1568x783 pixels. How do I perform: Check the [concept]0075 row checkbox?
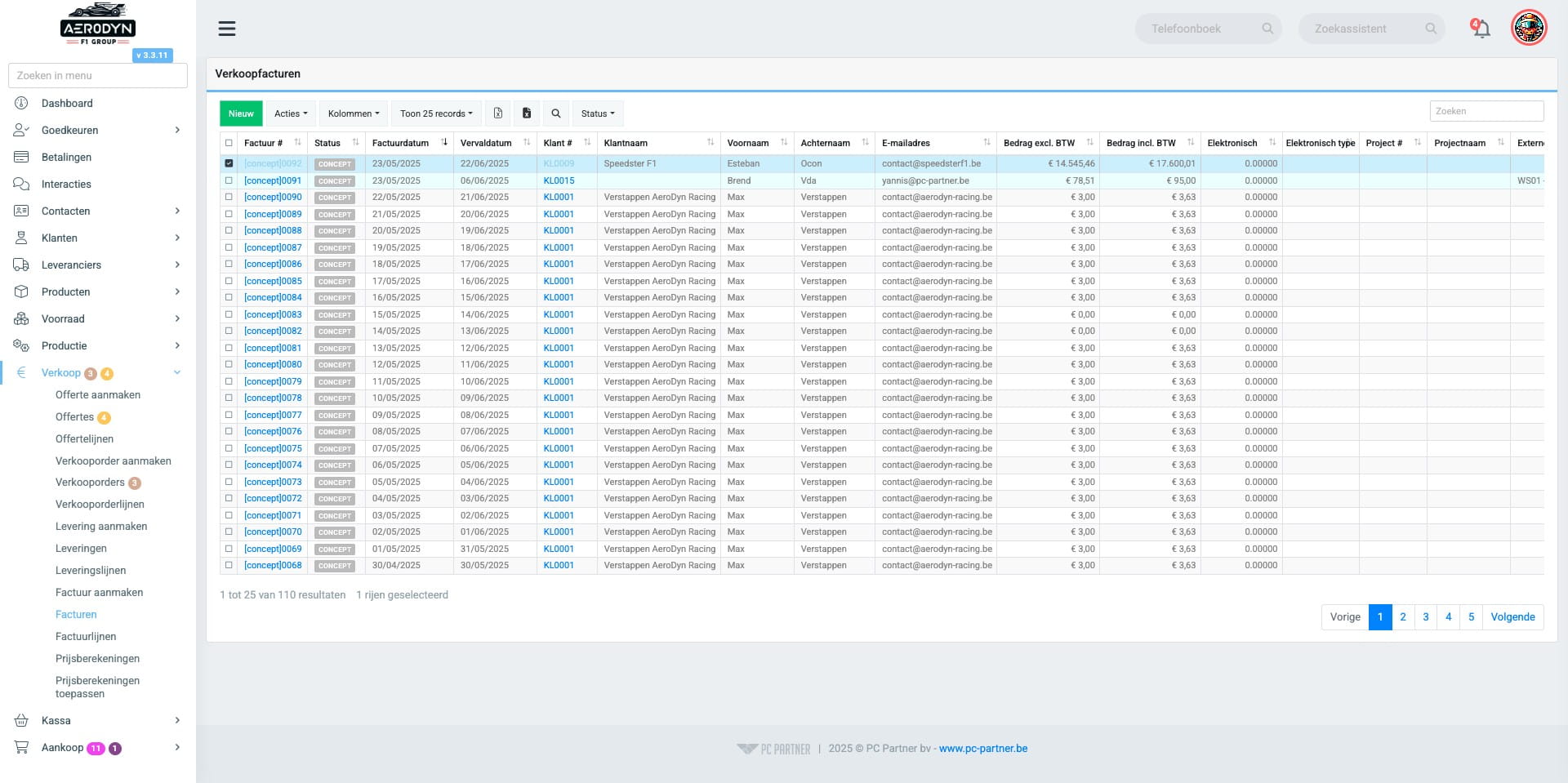[229, 448]
